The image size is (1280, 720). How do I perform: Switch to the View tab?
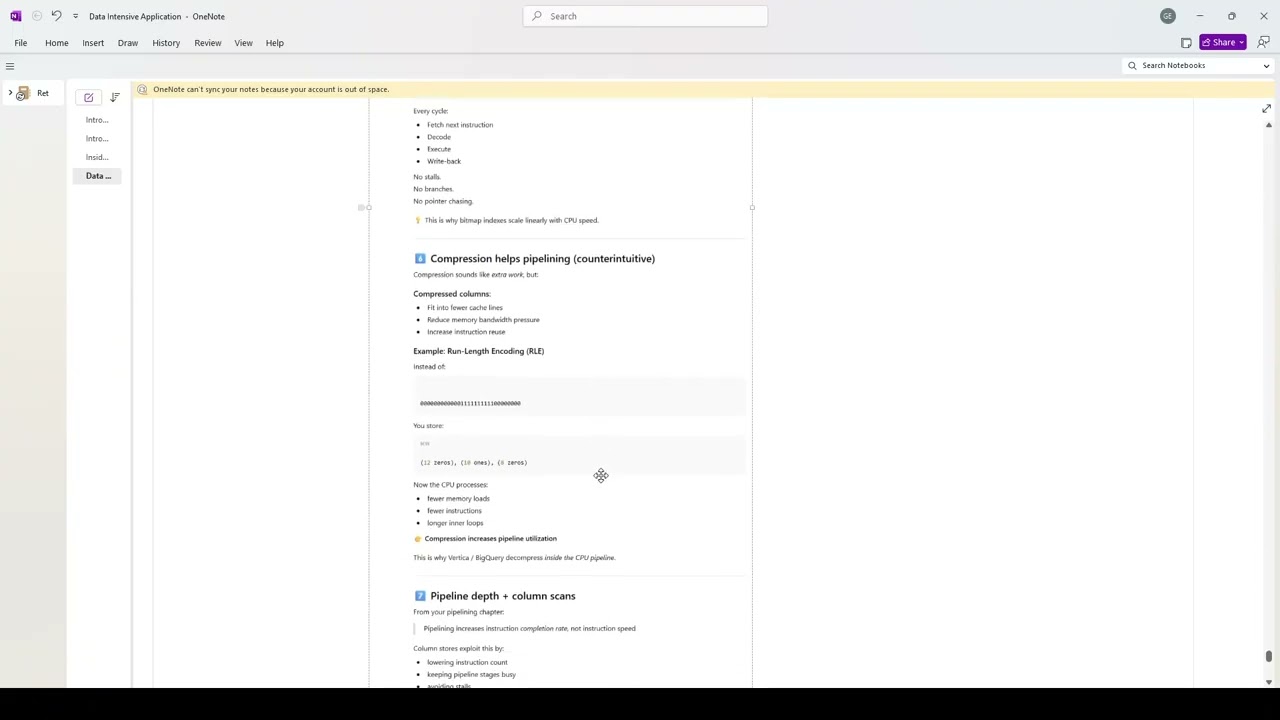(243, 43)
